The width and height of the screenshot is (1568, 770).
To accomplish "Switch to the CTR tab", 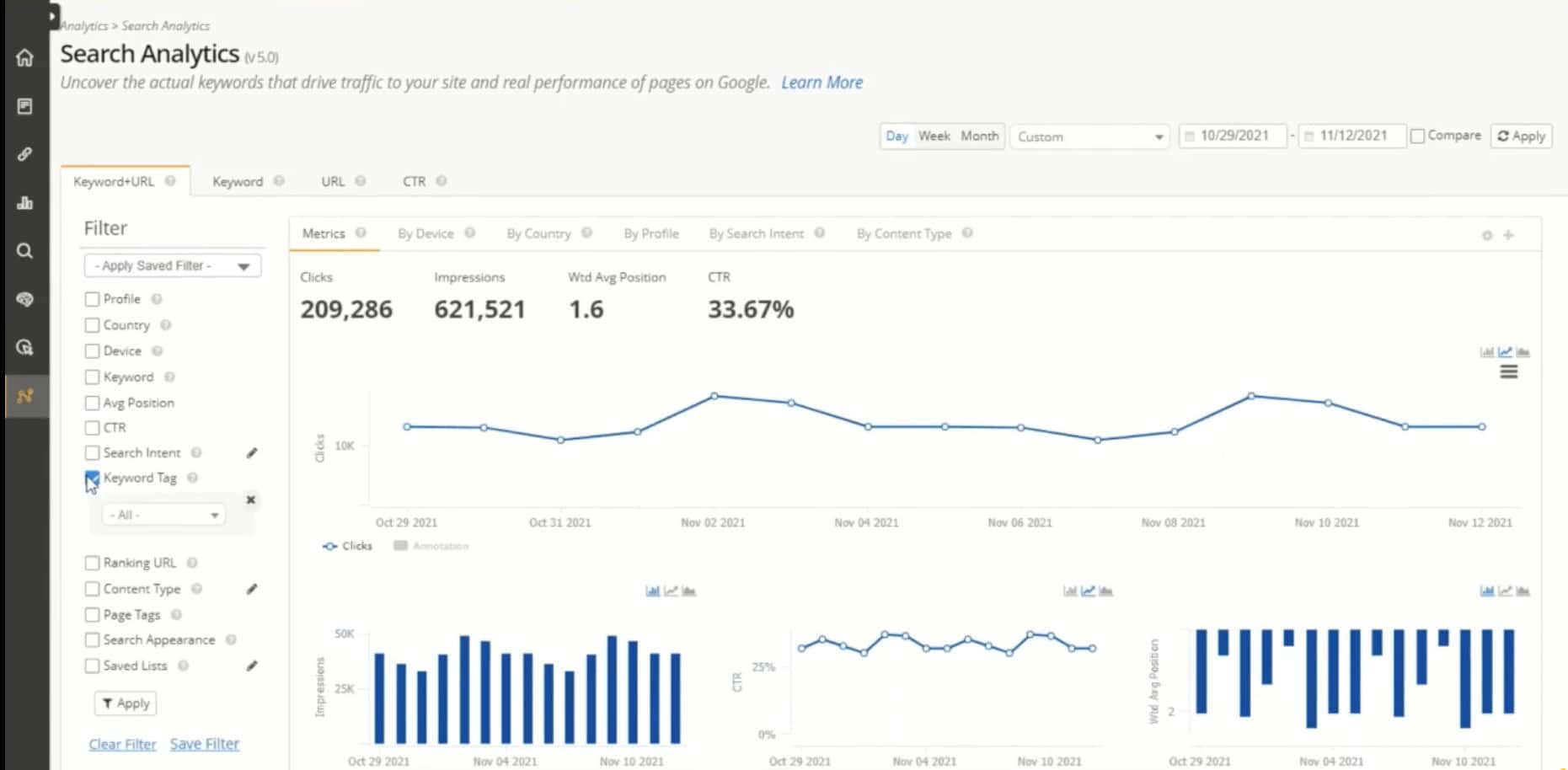I will [x=414, y=181].
